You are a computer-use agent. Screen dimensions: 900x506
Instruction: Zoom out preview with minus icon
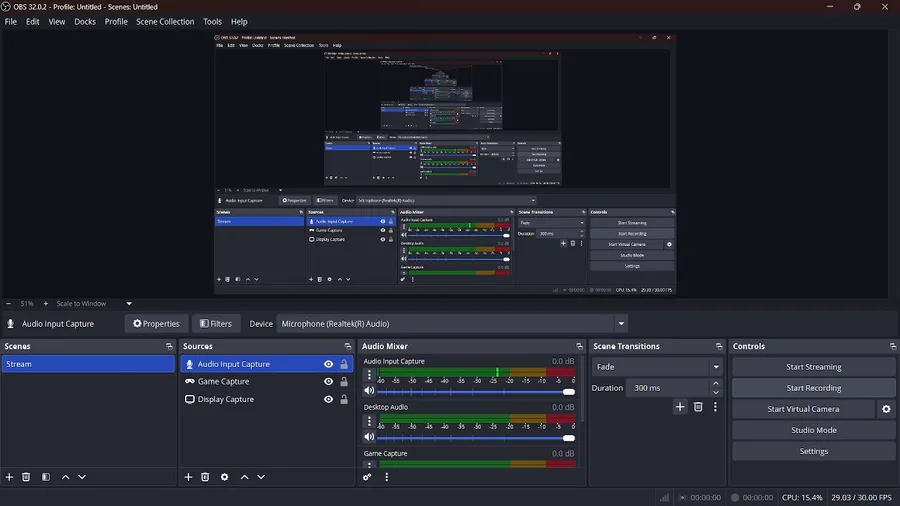click(x=9, y=303)
